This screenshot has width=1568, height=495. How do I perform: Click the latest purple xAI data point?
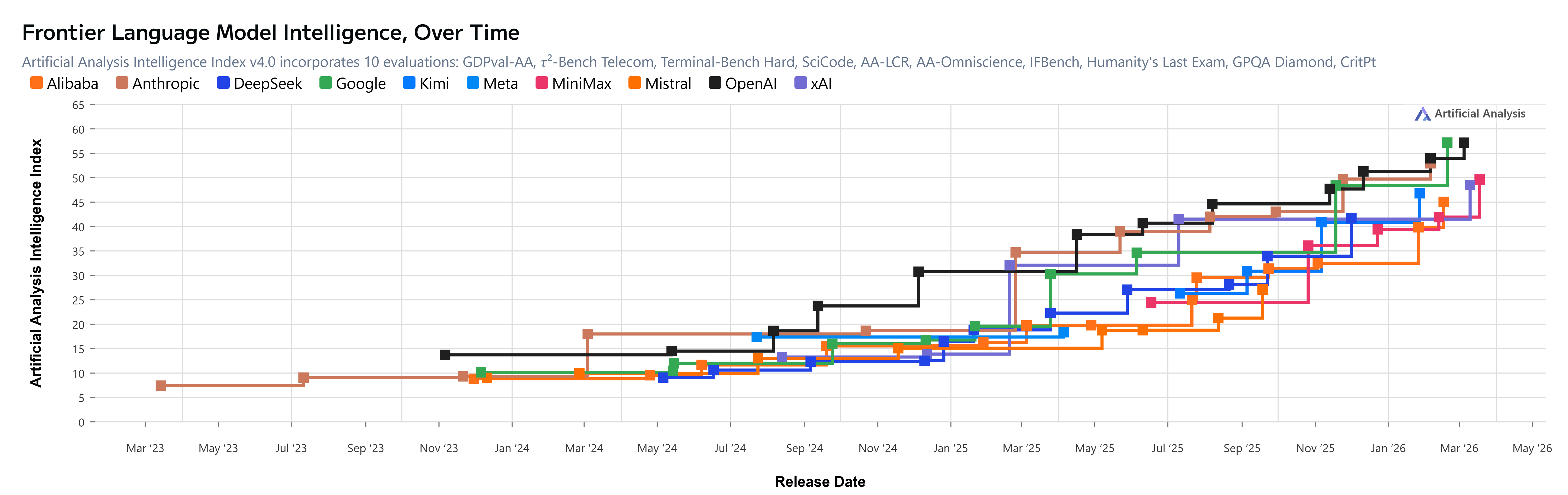(x=1469, y=185)
